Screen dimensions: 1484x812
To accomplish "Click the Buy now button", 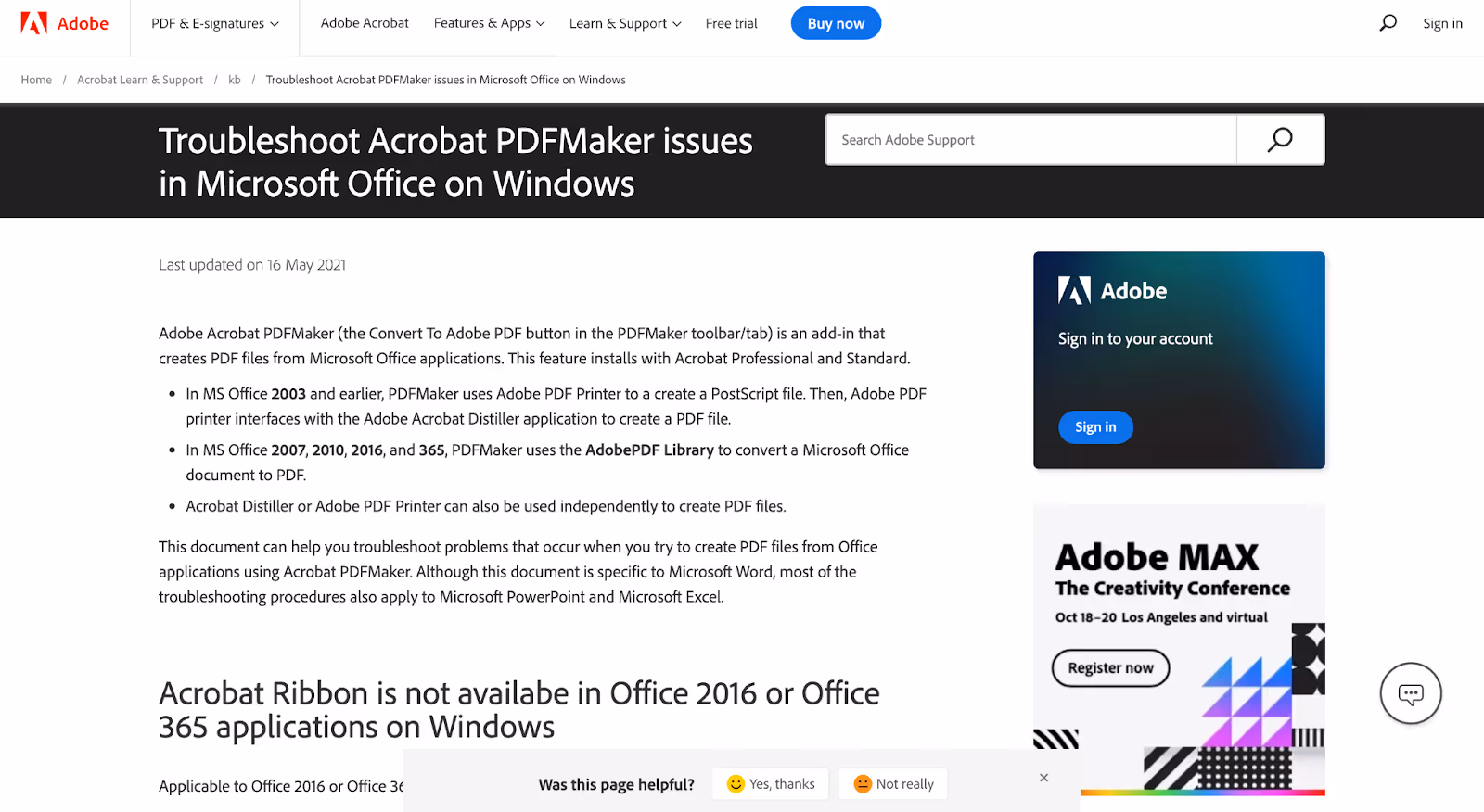I will point(836,23).
